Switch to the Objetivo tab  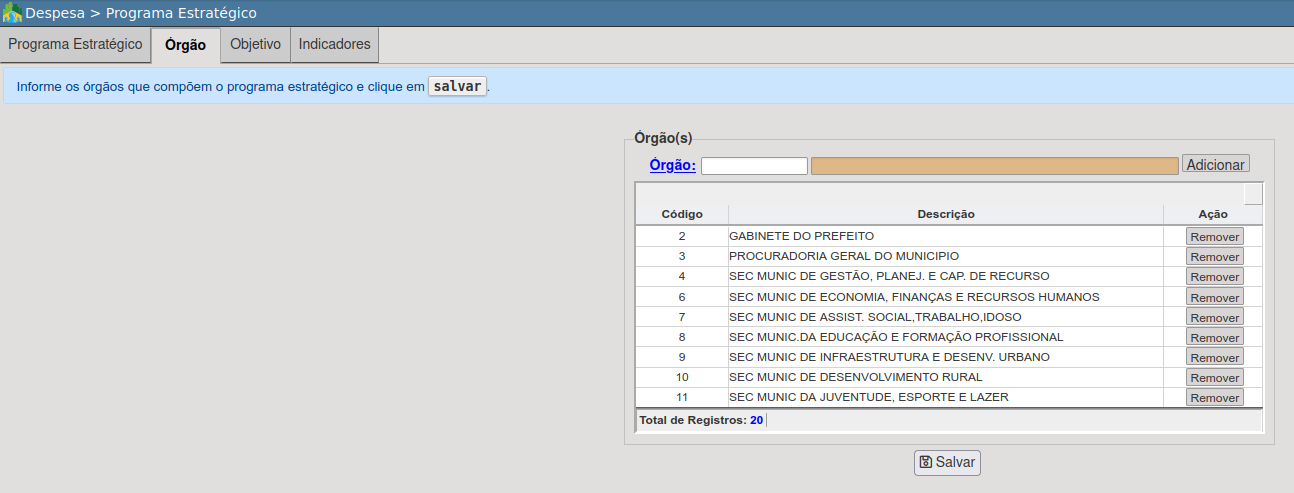[x=255, y=45]
